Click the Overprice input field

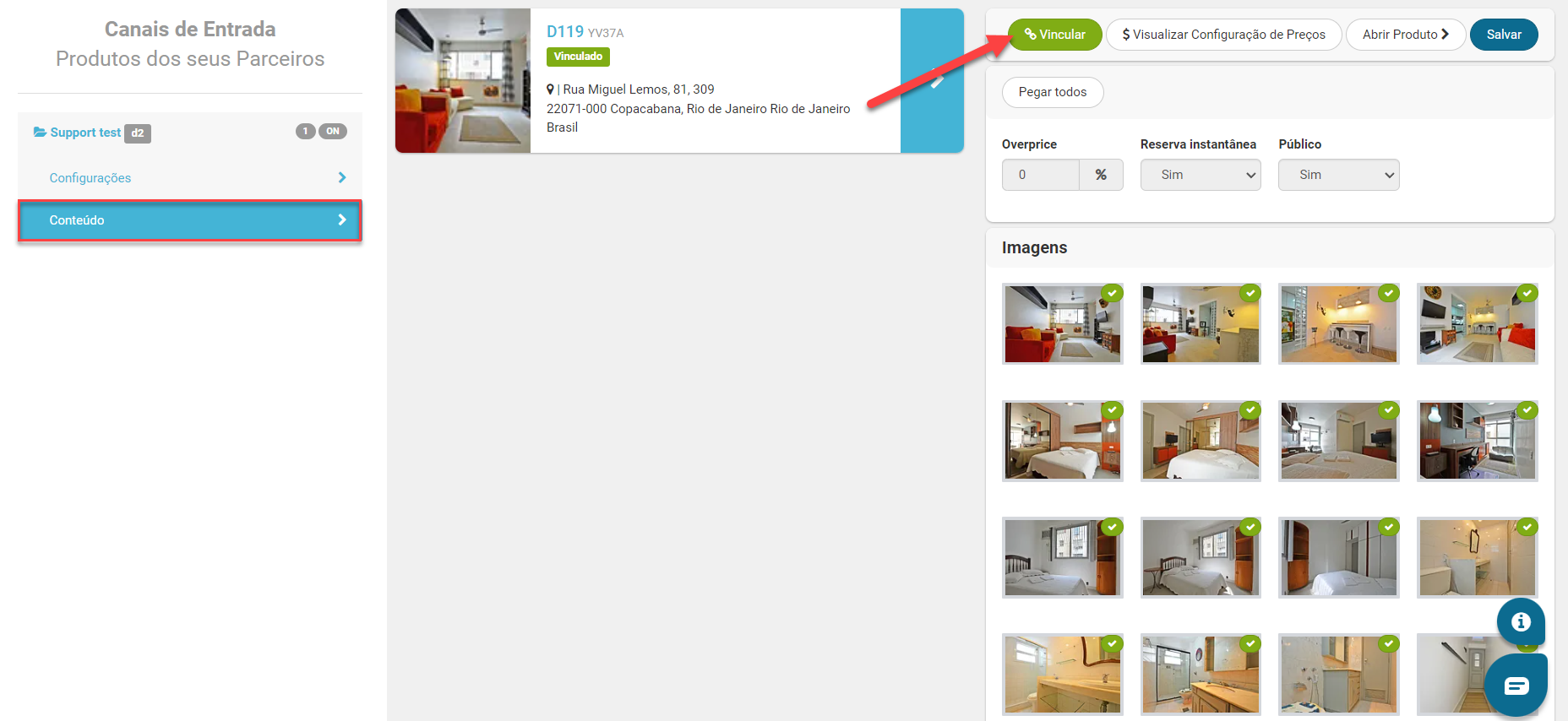click(1041, 175)
